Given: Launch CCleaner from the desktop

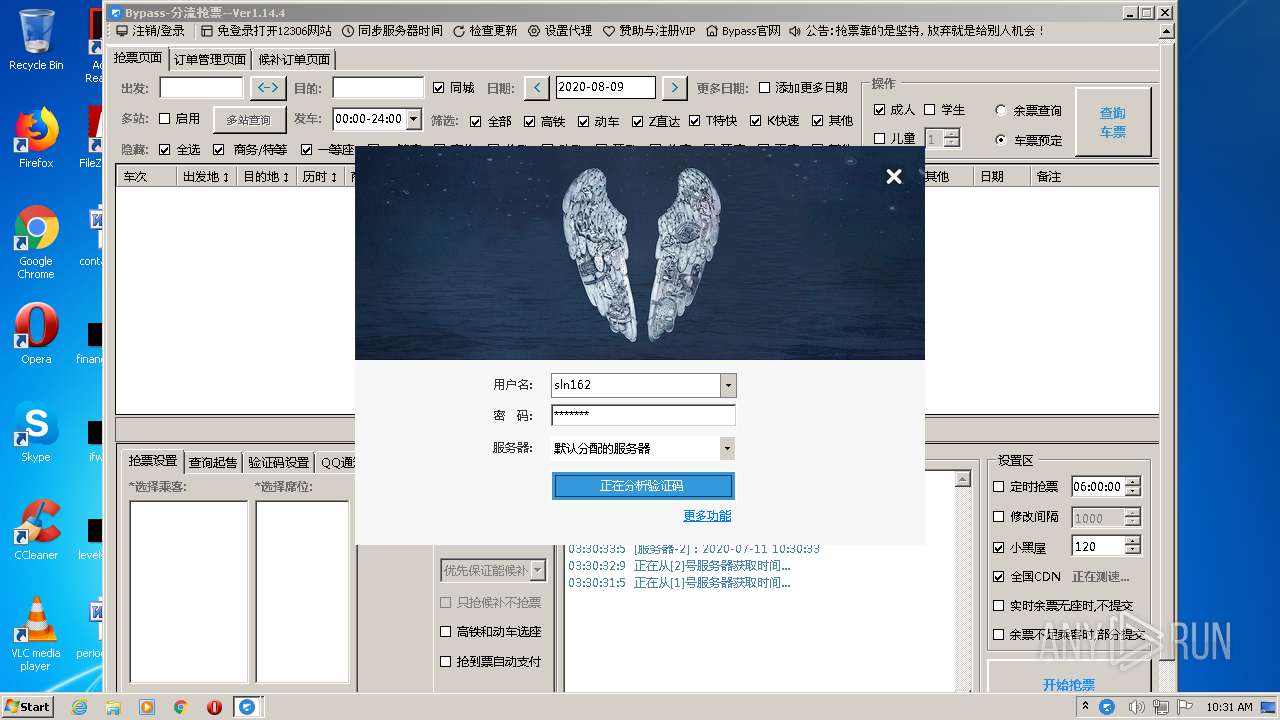Looking at the screenshot, I should pyautogui.click(x=36, y=530).
